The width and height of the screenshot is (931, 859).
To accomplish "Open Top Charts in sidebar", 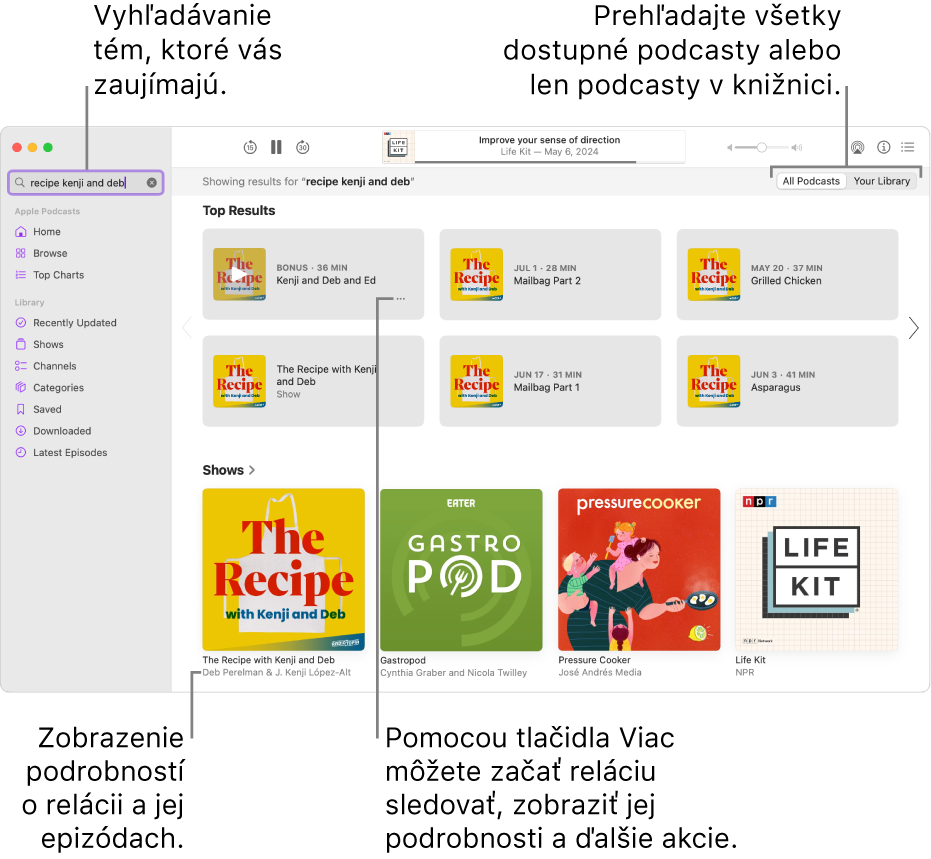I will pyautogui.click(x=58, y=275).
